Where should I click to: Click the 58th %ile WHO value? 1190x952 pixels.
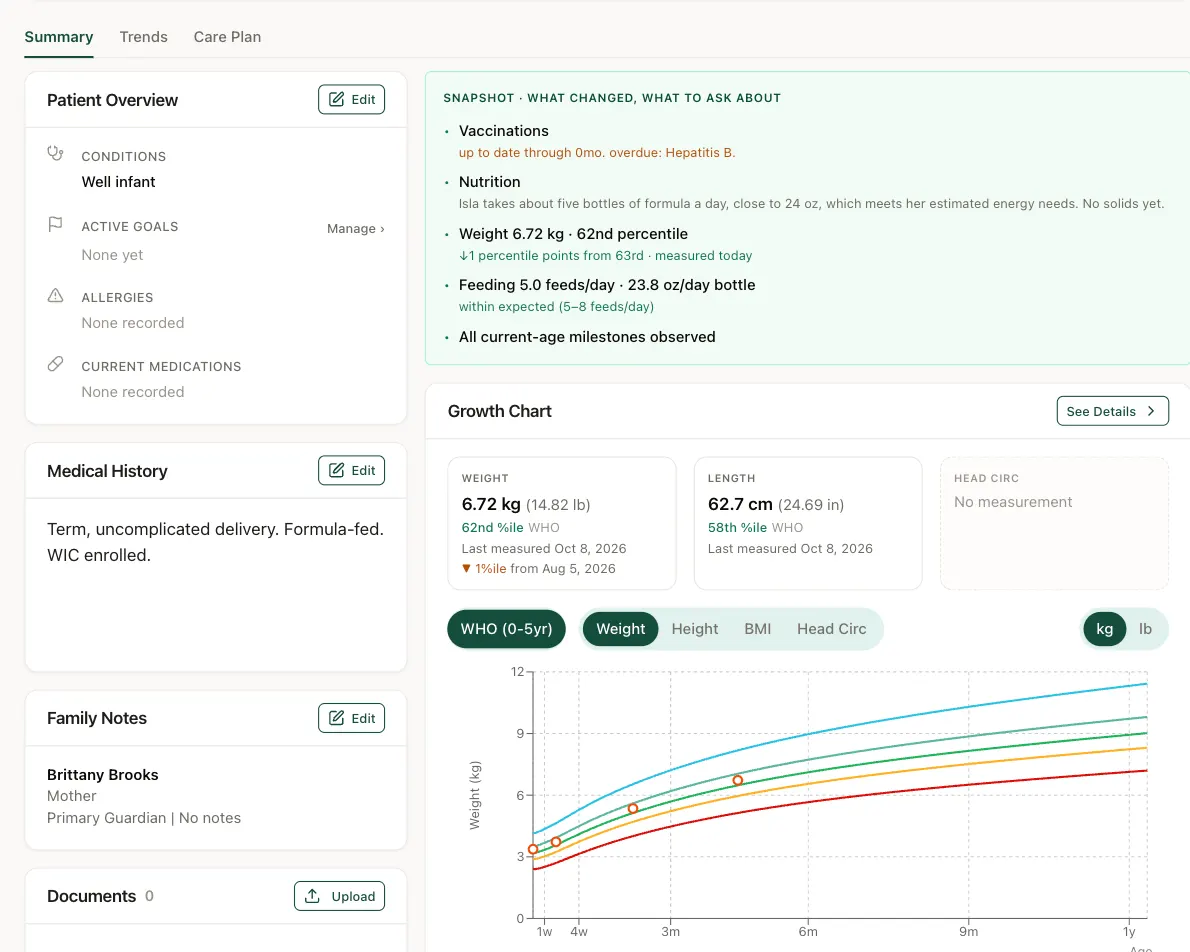[x=755, y=527]
